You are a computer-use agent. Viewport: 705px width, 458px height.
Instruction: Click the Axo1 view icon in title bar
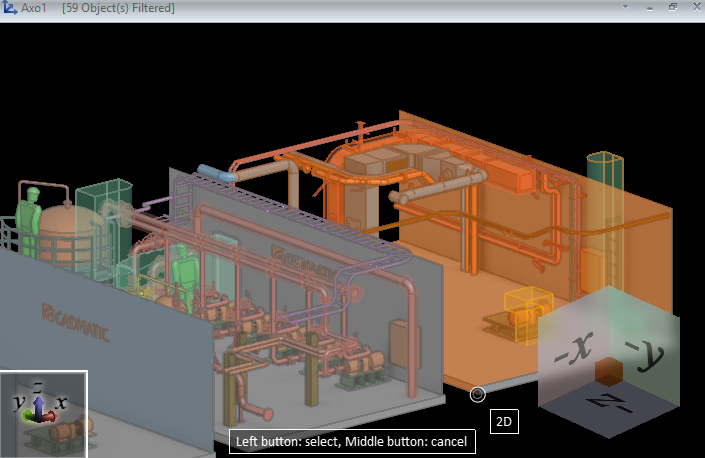coord(9,8)
